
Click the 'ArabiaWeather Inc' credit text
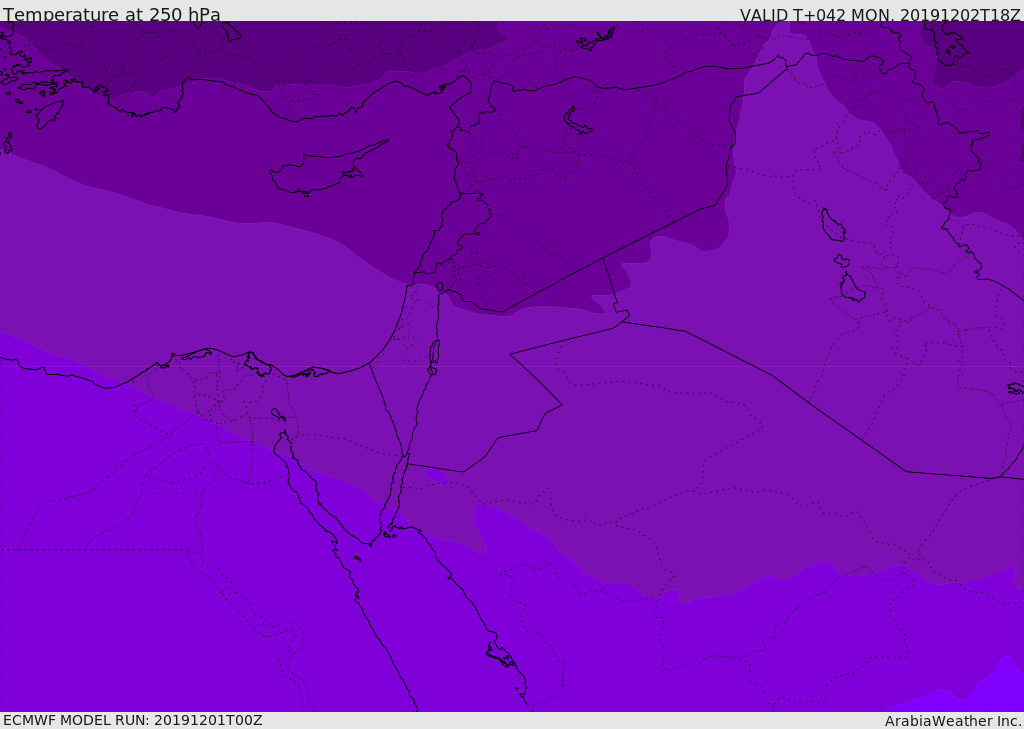tap(953, 721)
